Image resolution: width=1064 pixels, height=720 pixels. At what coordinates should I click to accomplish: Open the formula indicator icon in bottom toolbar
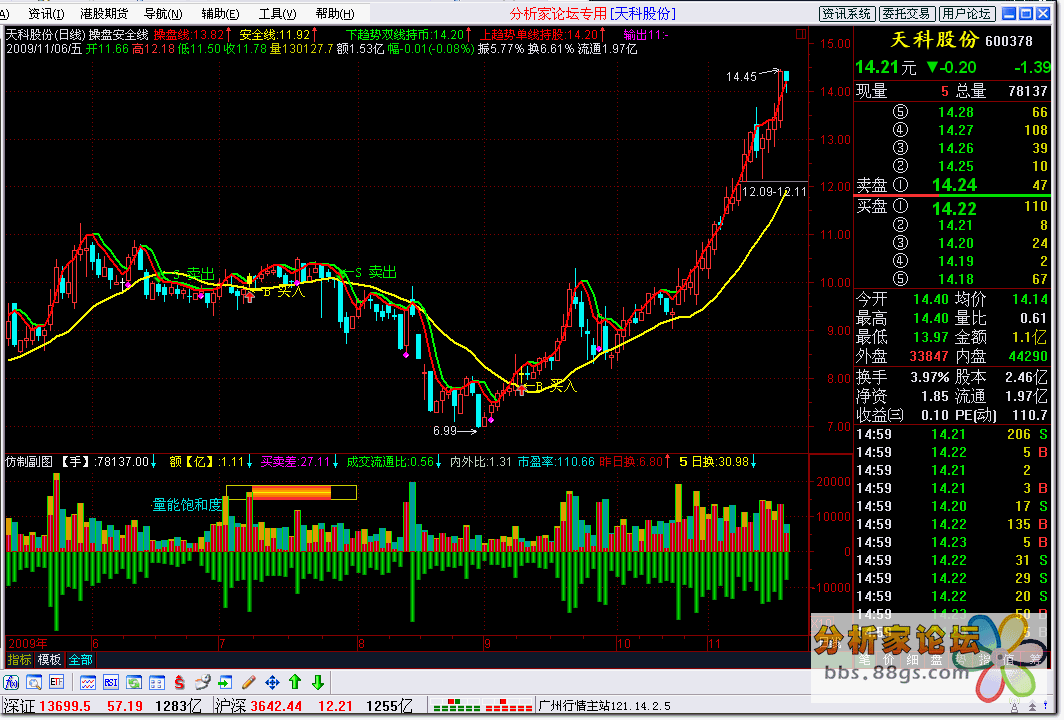(x=12, y=682)
